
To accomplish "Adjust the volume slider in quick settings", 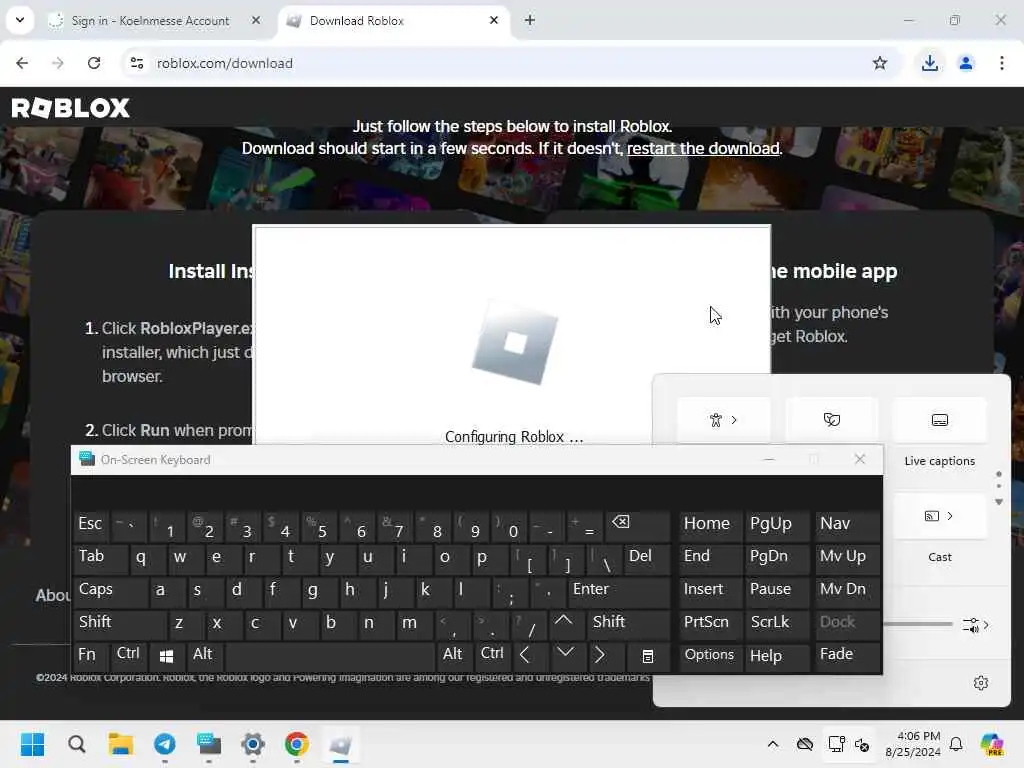I will (x=918, y=624).
